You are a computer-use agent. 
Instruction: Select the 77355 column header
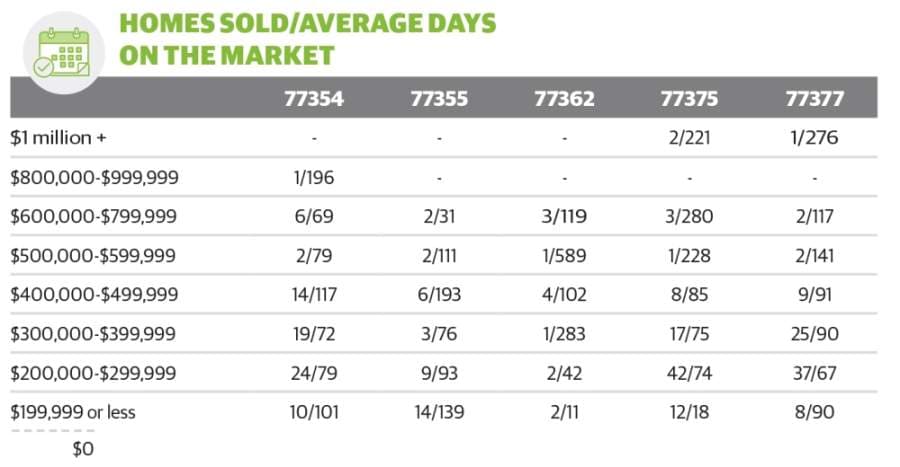[439, 99]
